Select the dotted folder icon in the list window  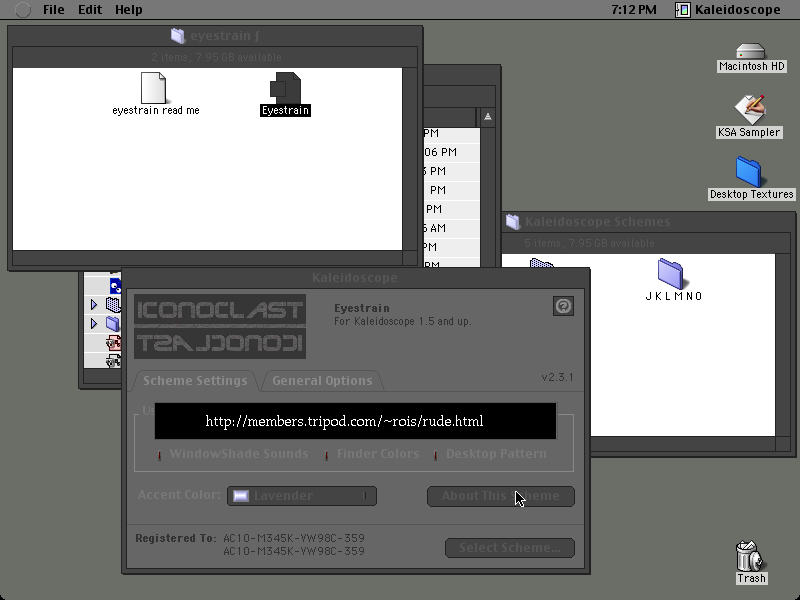pyautogui.click(x=113, y=305)
